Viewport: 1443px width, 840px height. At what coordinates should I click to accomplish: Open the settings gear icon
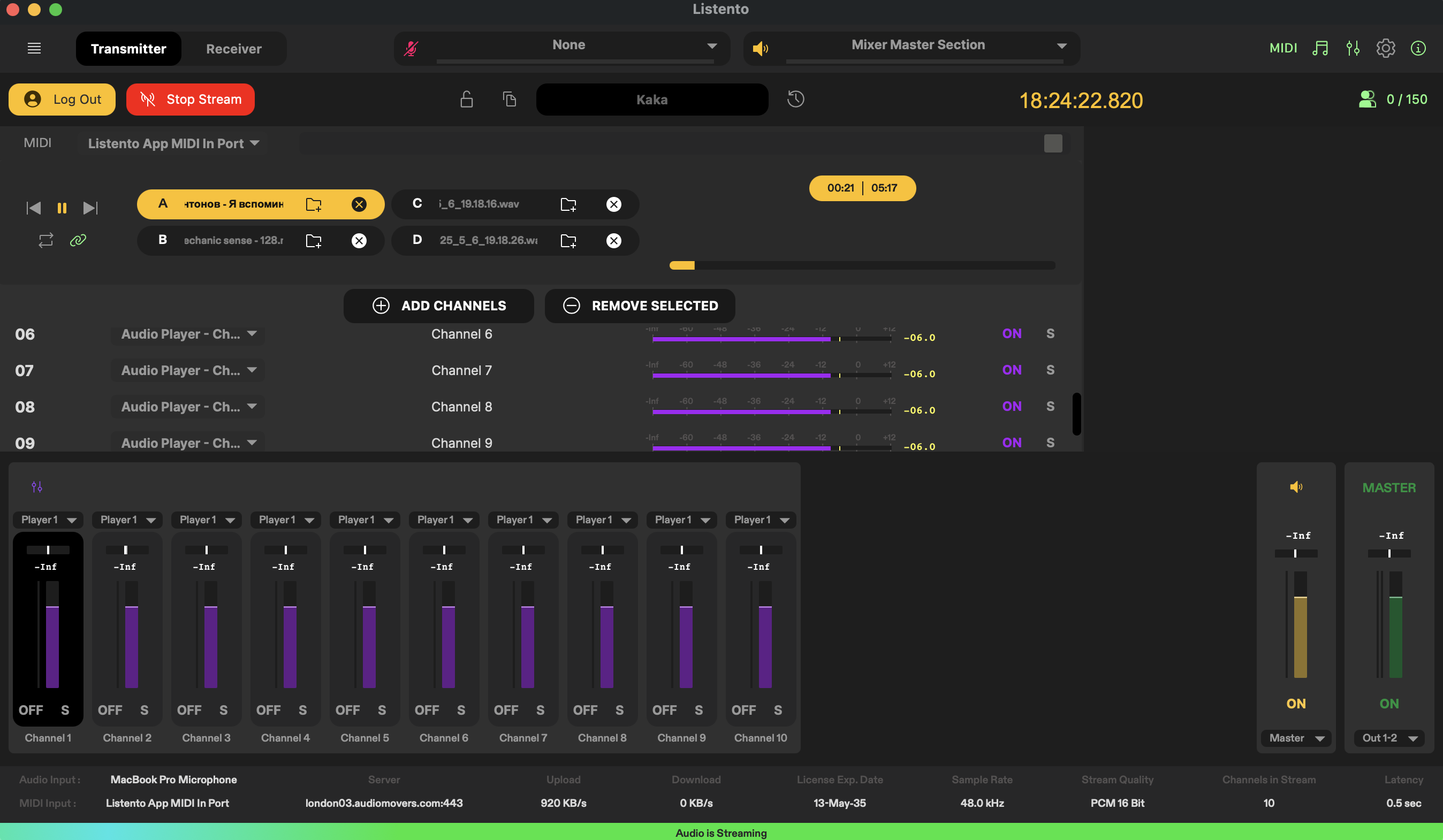pyautogui.click(x=1385, y=48)
